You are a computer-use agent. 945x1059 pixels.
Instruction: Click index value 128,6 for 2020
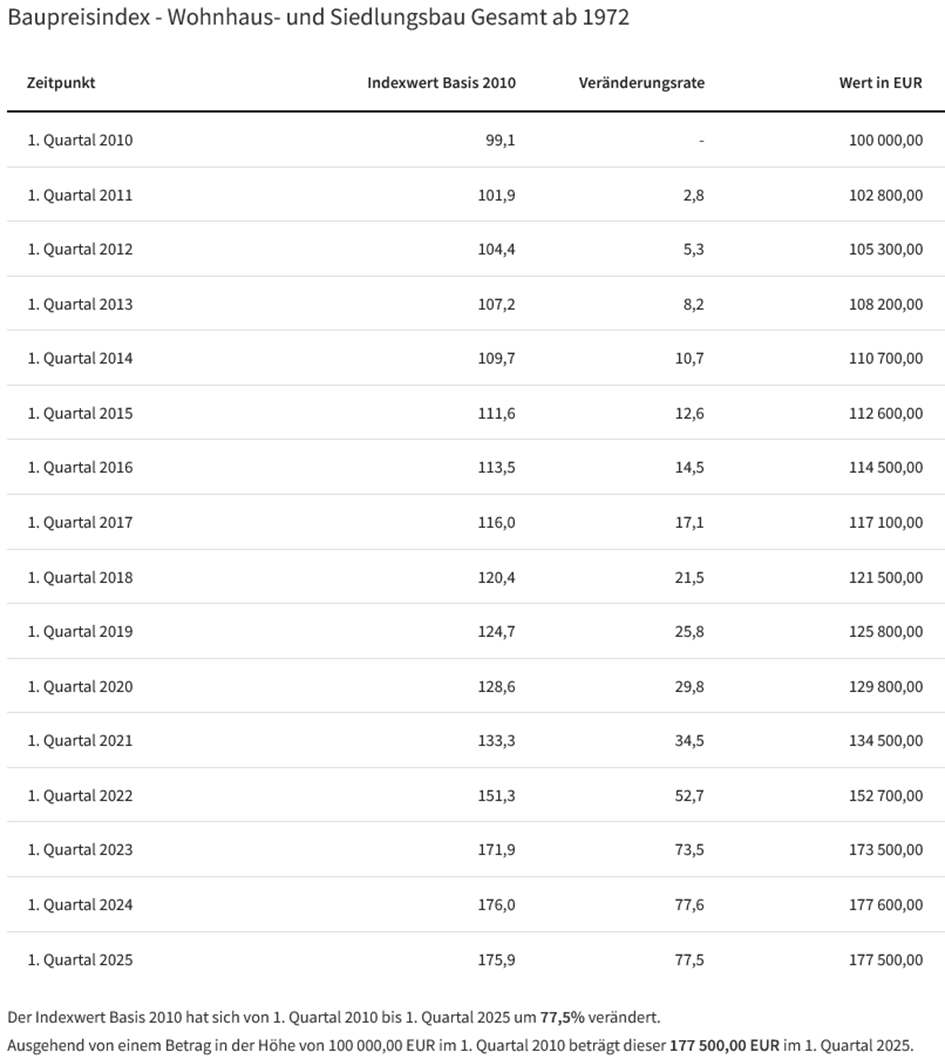click(x=496, y=687)
